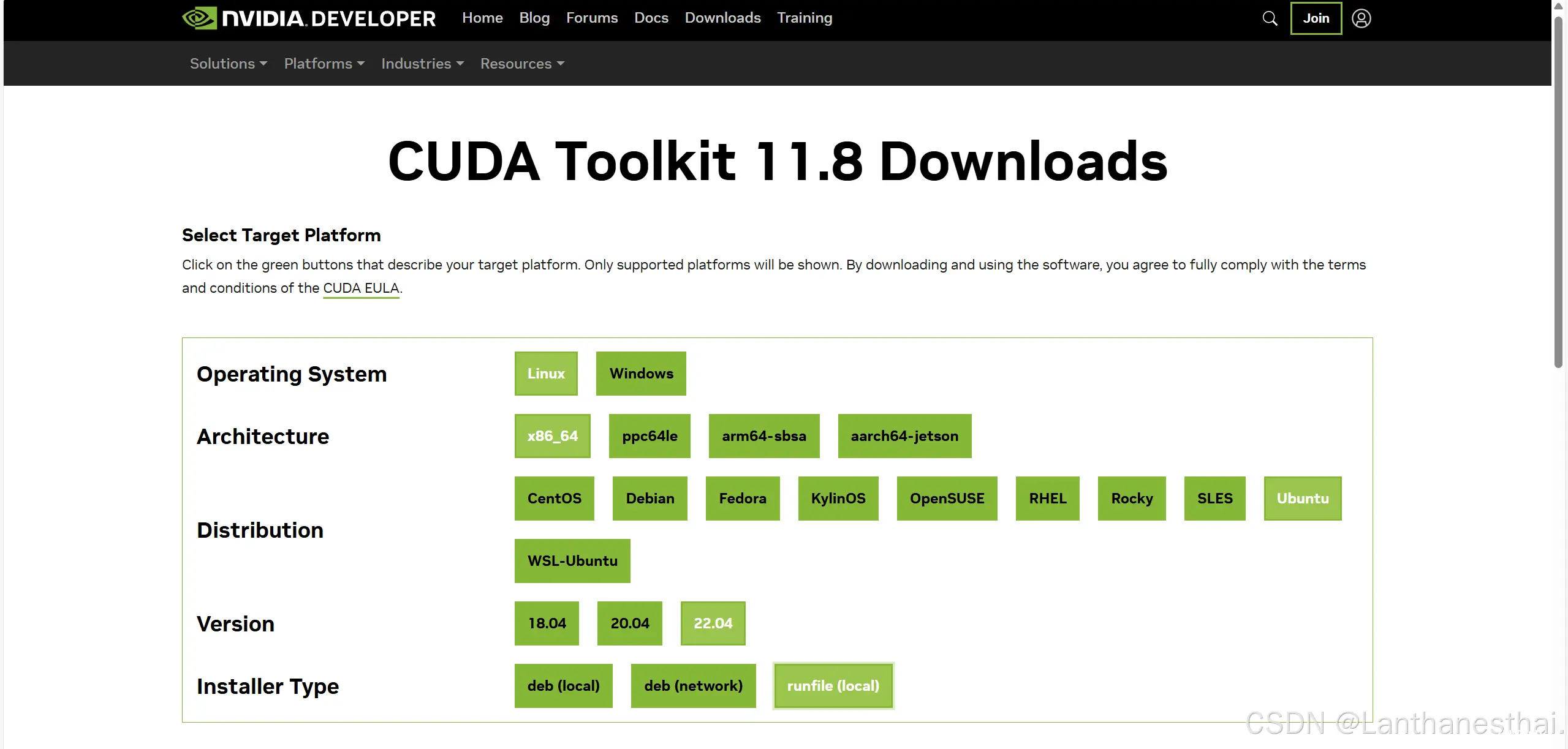1568x749 pixels.
Task: Choose deb (local) installer type
Action: (x=563, y=686)
